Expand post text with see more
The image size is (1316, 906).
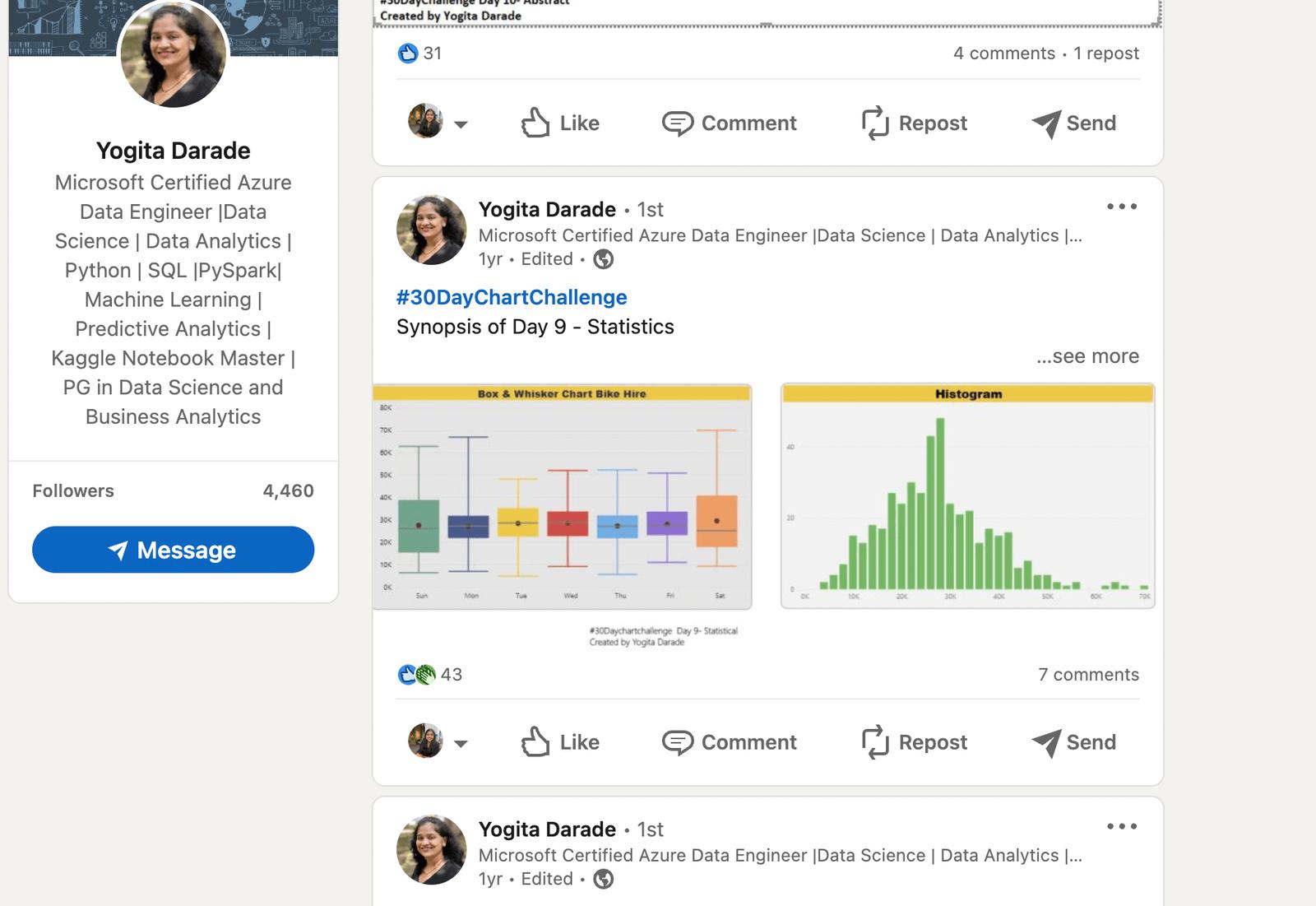point(1087,356)
